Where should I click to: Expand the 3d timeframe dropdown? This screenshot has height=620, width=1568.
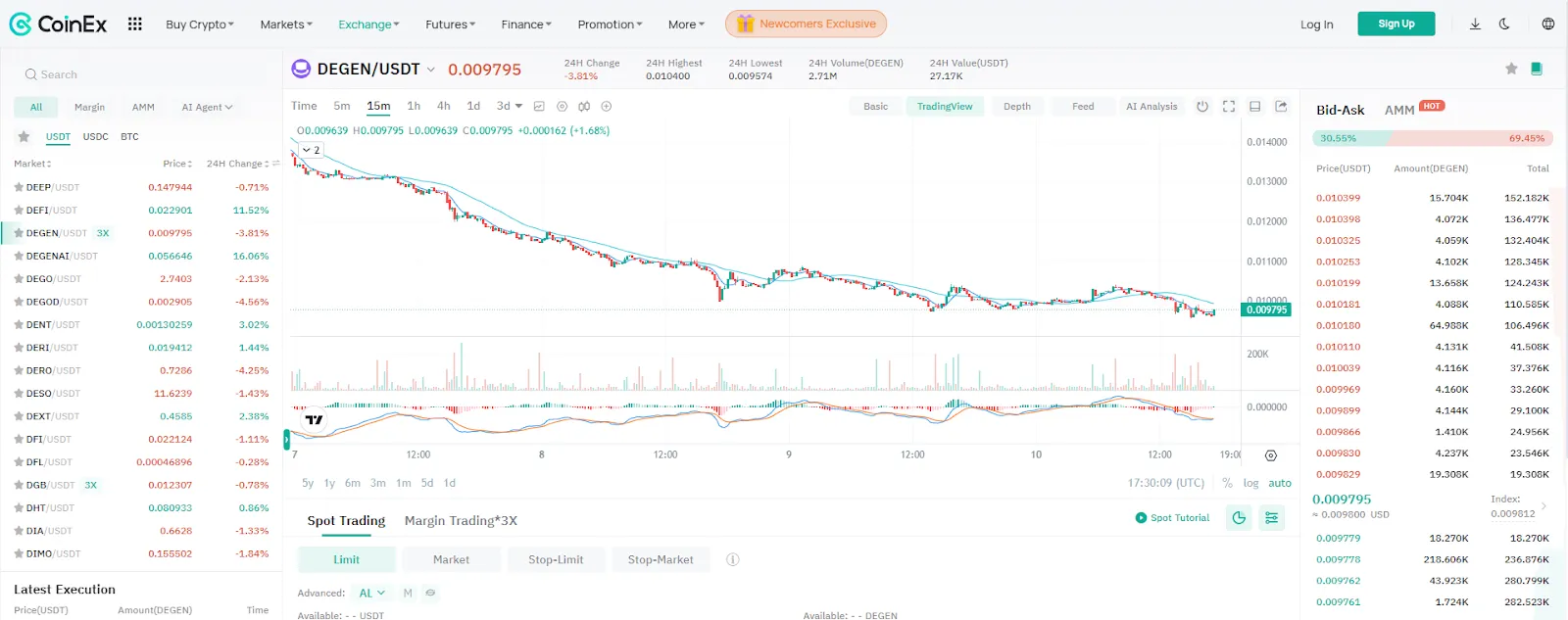(510, 106)
